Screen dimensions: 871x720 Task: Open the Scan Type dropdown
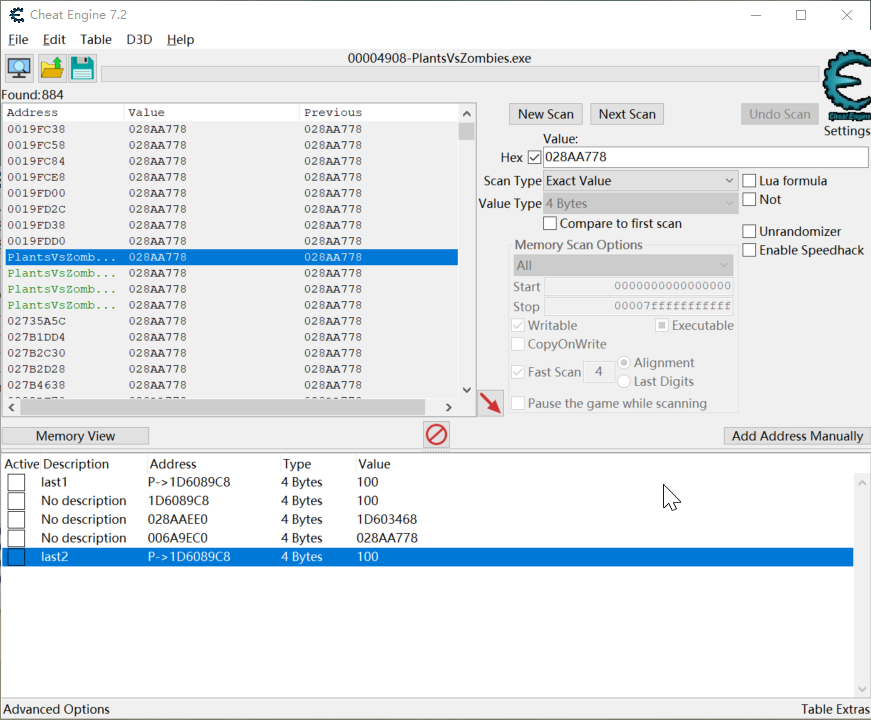(640, 181)
